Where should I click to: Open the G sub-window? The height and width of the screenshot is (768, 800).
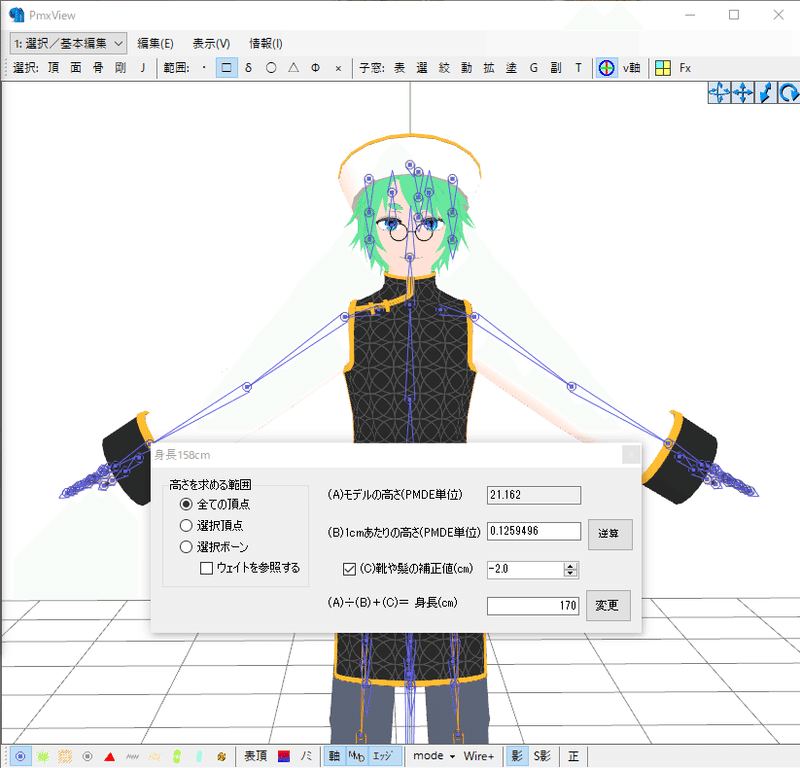[534, 68]
